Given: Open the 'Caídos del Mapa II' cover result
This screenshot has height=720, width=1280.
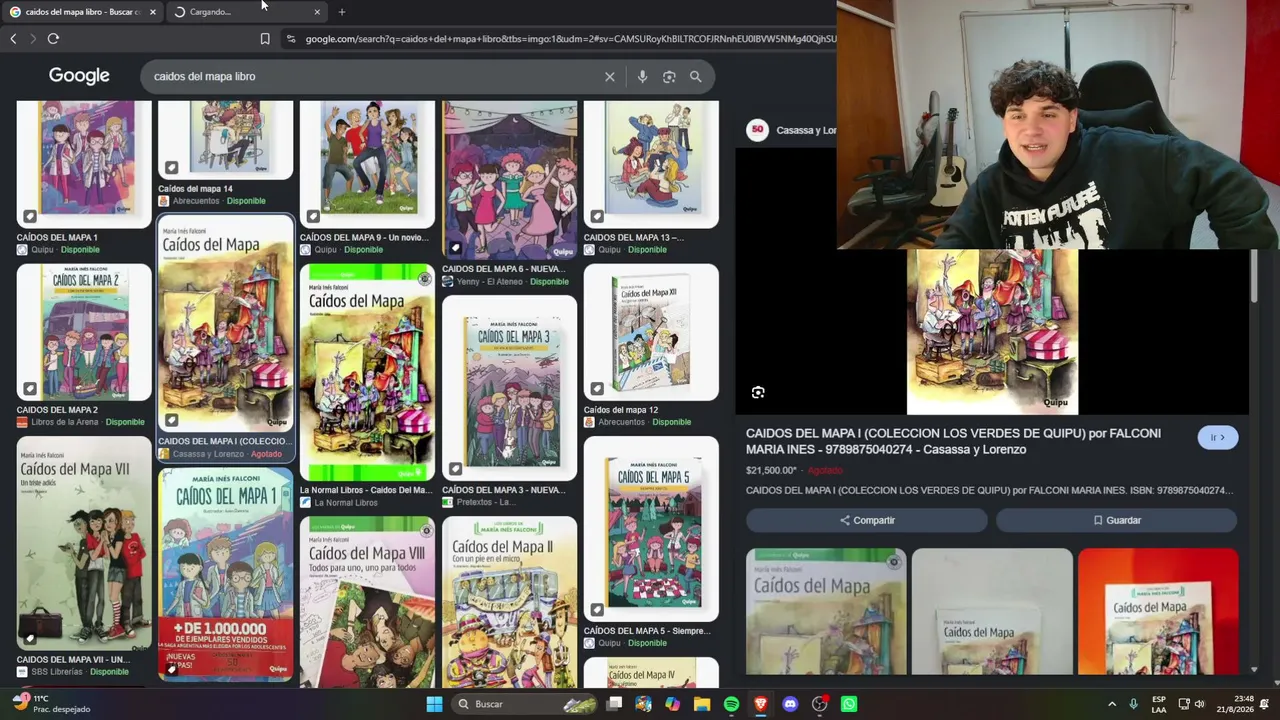Looking at the screenshot, I should [x=510, y=601].
